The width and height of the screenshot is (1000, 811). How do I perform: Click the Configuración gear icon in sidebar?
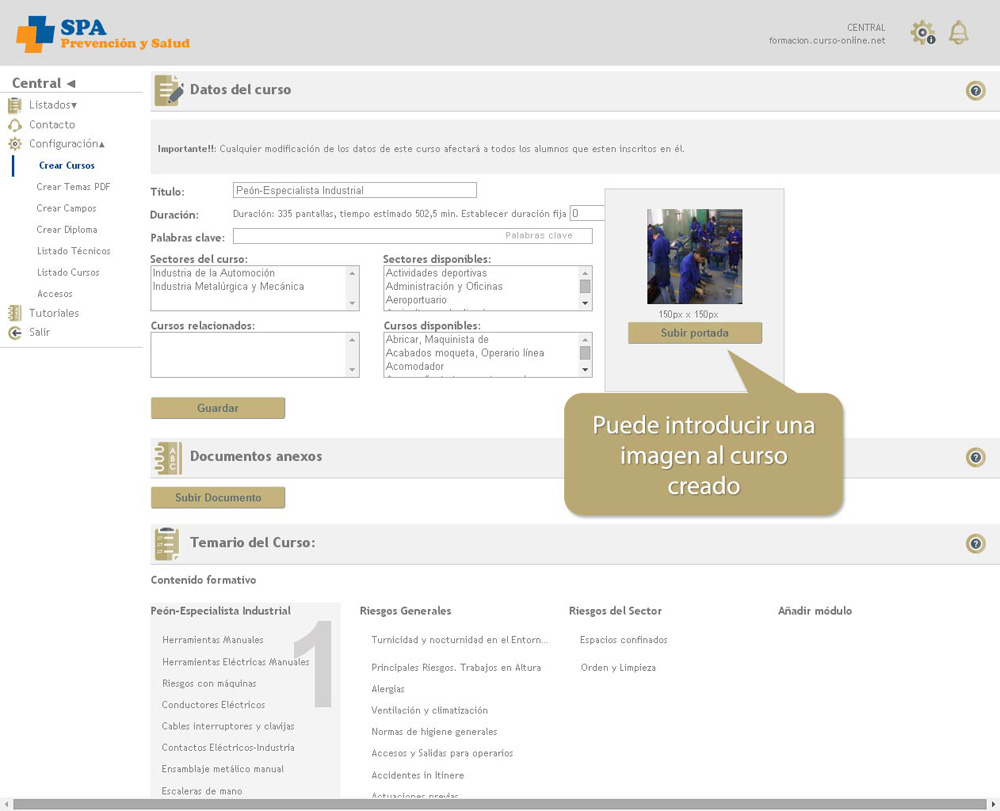tap(15, 144)
